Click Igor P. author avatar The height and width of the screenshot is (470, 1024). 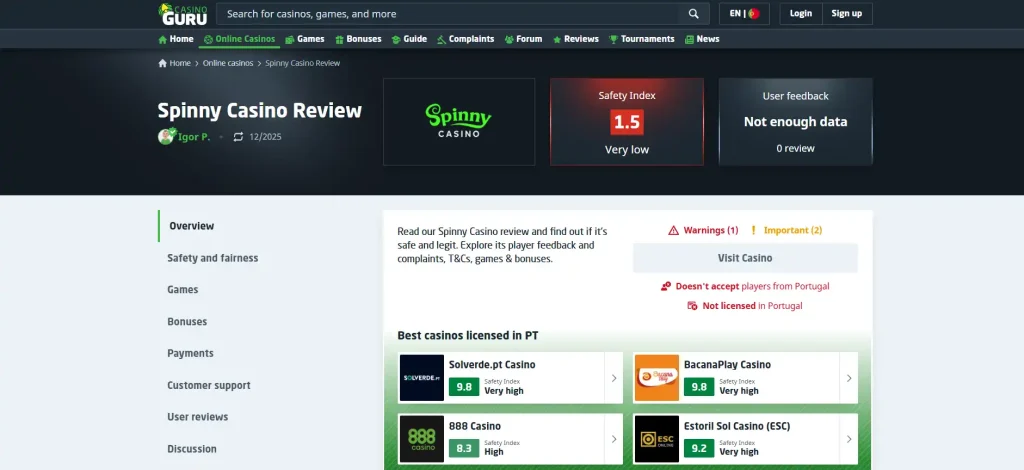pos(167,136)
